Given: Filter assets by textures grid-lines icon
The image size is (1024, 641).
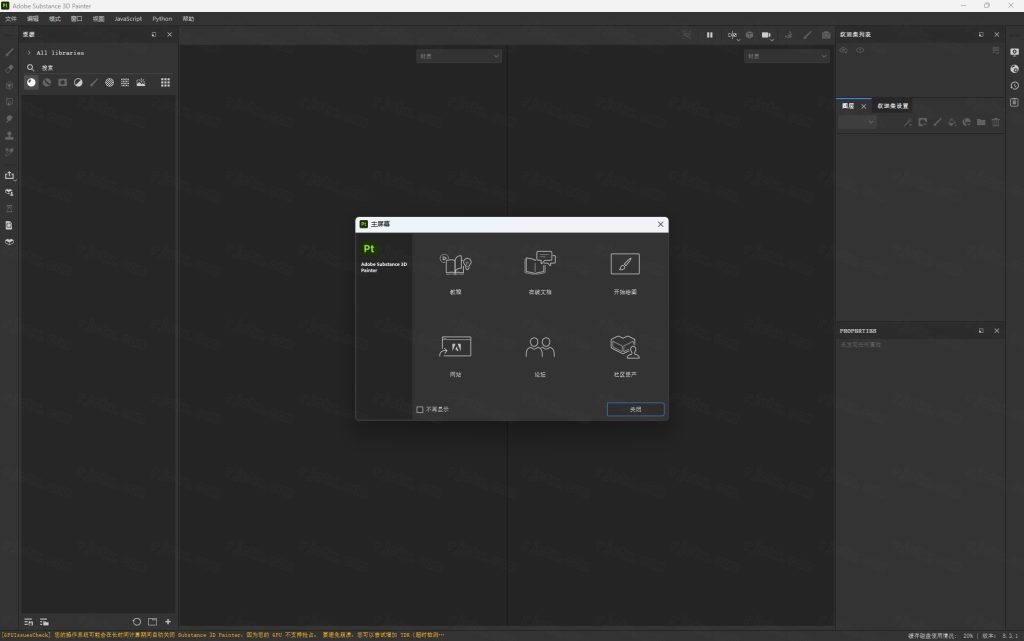Looking at the screenshot, I should pyautogui.click(x=125, y=82).
